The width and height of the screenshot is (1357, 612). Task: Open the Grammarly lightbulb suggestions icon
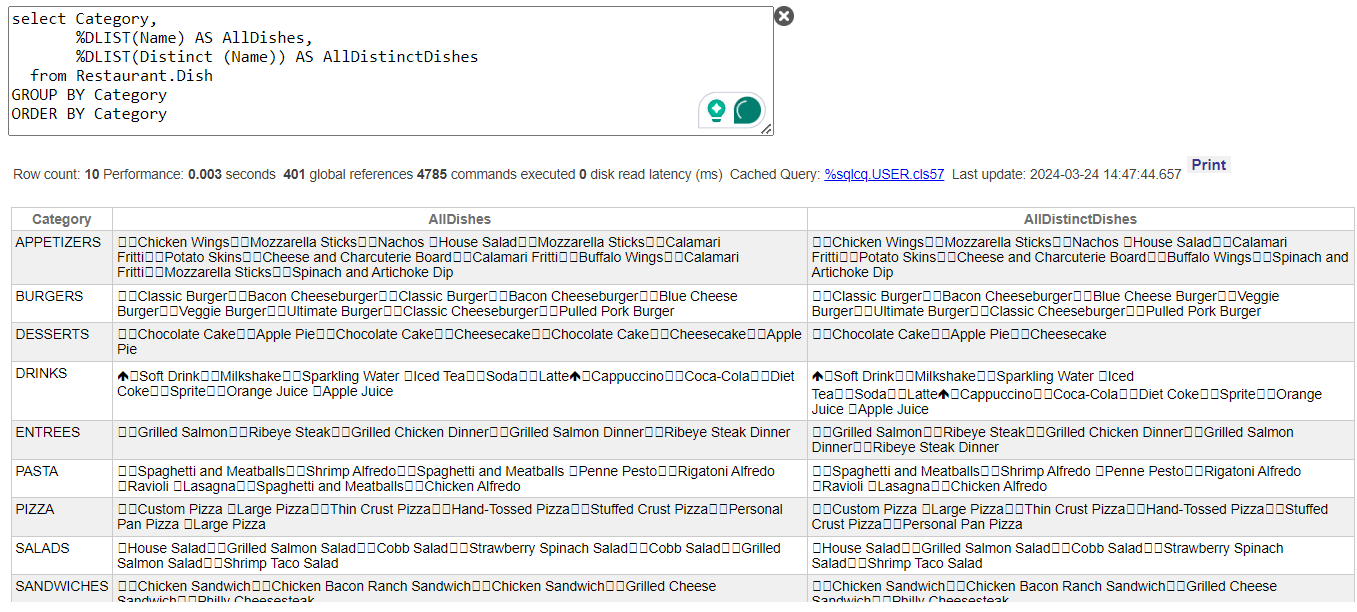tap(716, 110)
